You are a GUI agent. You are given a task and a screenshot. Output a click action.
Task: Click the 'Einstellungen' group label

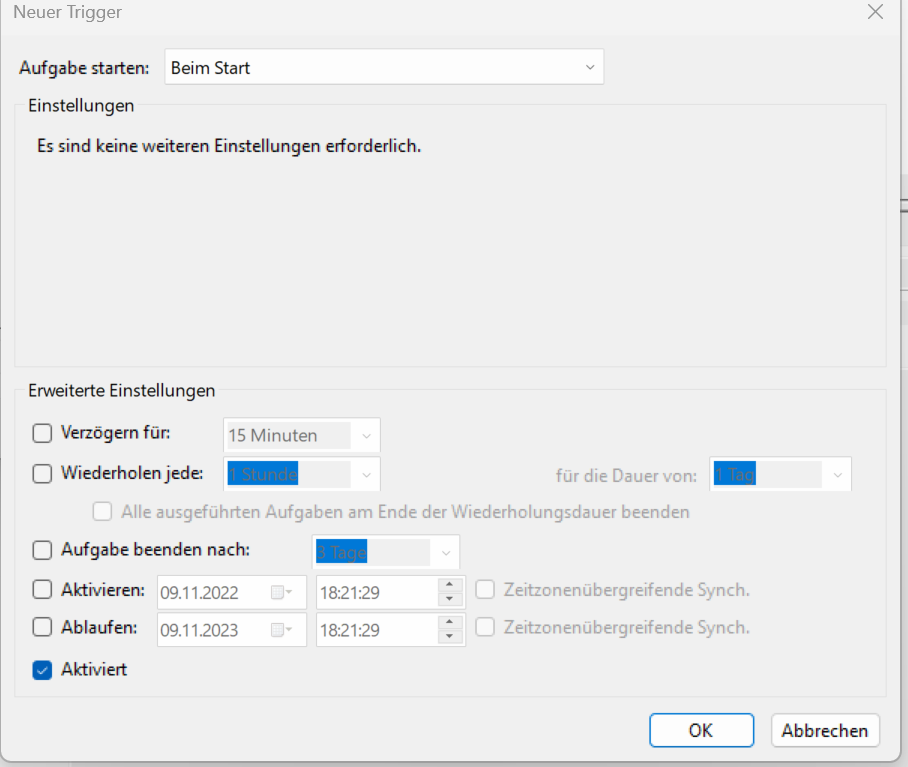click(x=81, y=106)
